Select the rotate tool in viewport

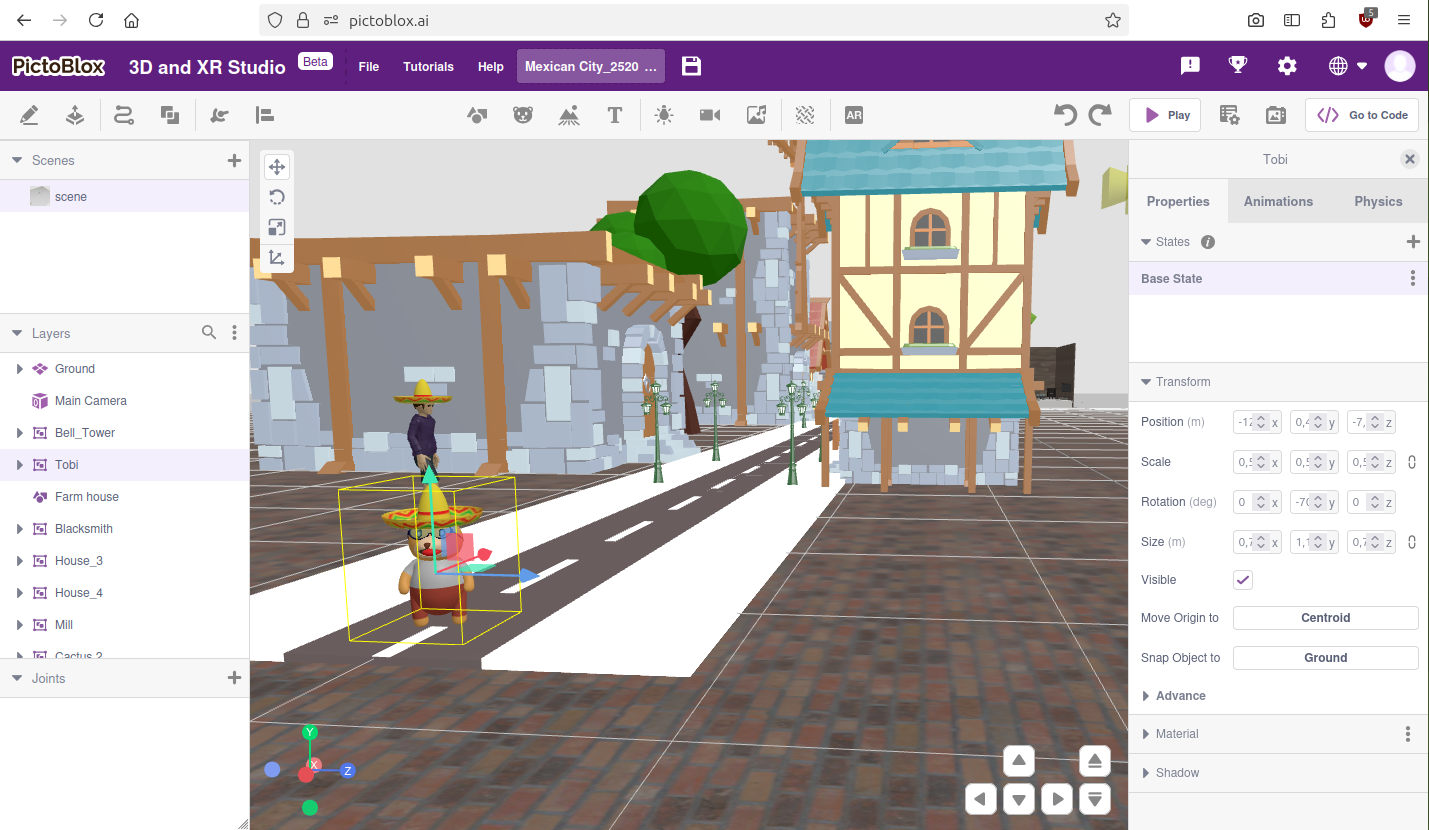pos(277,197)
